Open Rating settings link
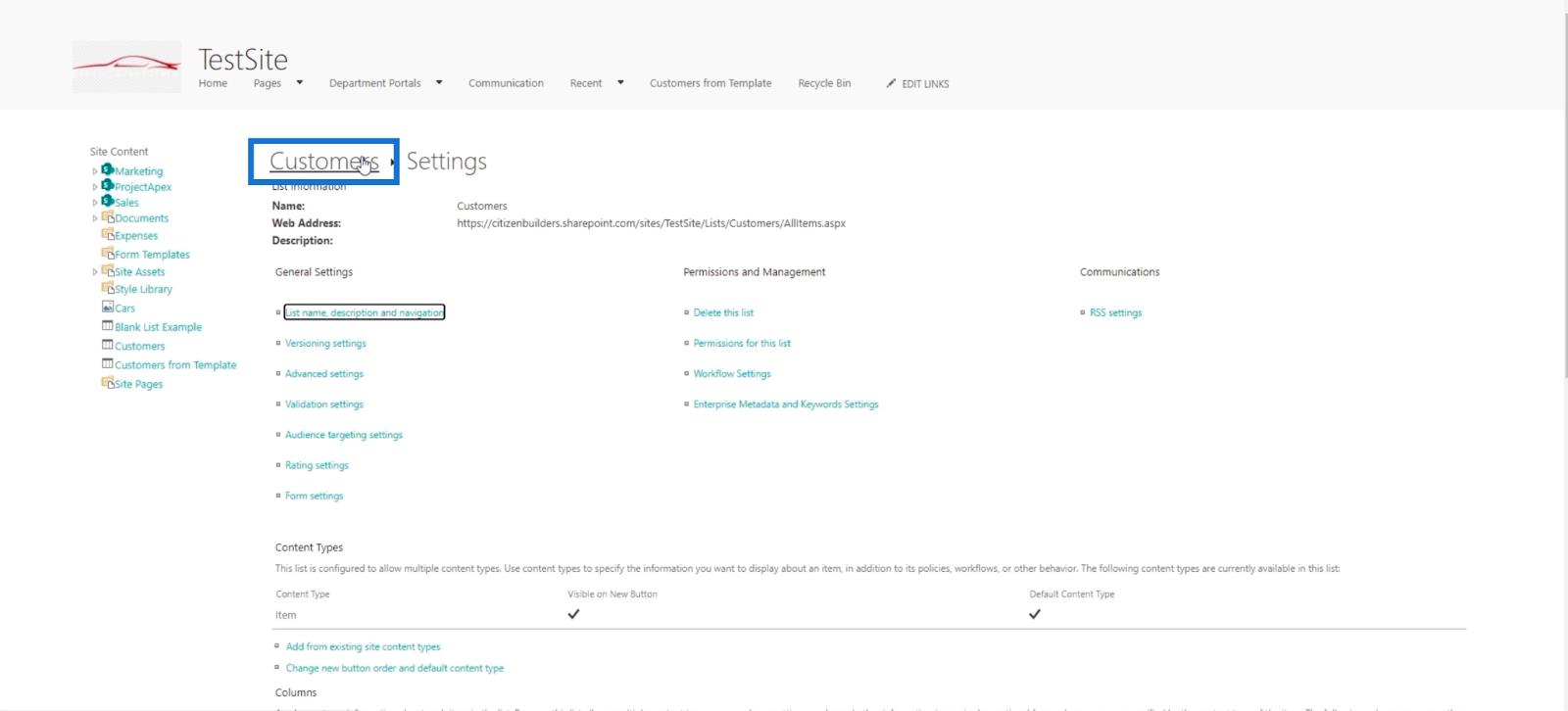Screen dimensions: 1568x711 click(317, 465)
